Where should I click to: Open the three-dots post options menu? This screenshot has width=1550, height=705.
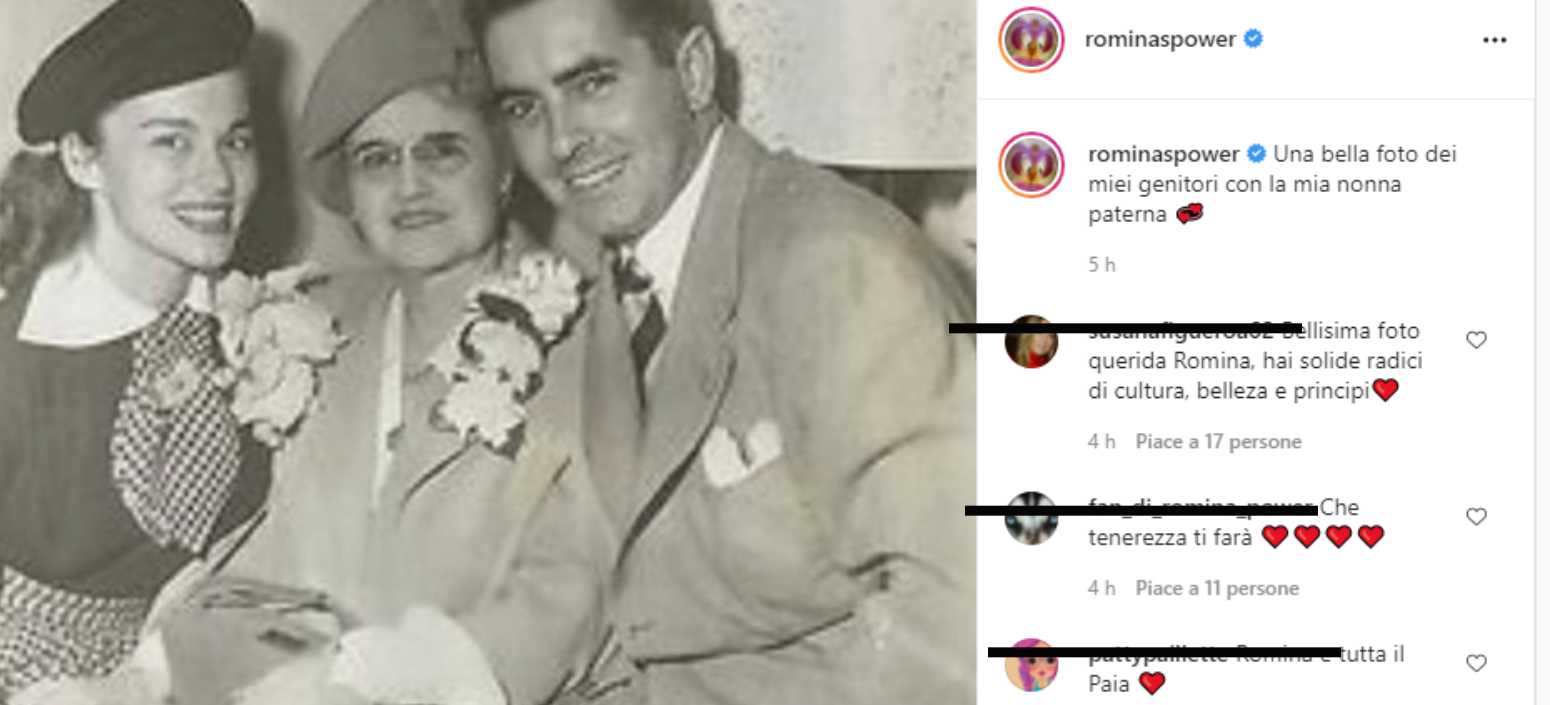click(x=1494, y=40)
